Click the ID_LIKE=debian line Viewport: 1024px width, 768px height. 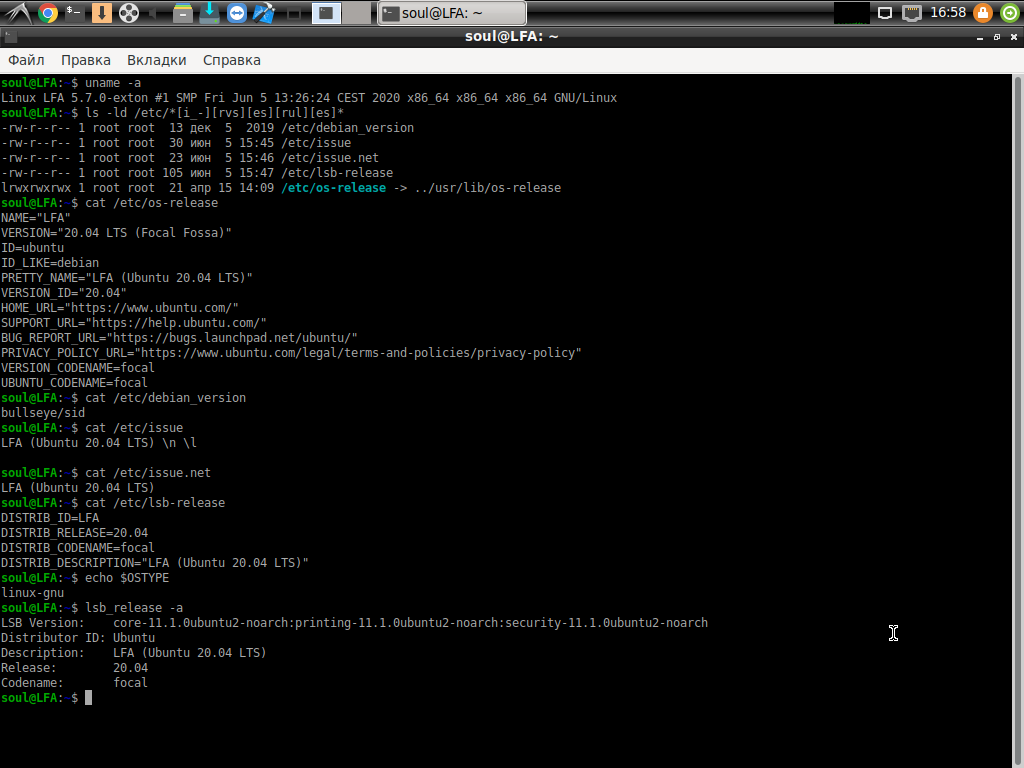pyautogui.click(x=50, y=263)
